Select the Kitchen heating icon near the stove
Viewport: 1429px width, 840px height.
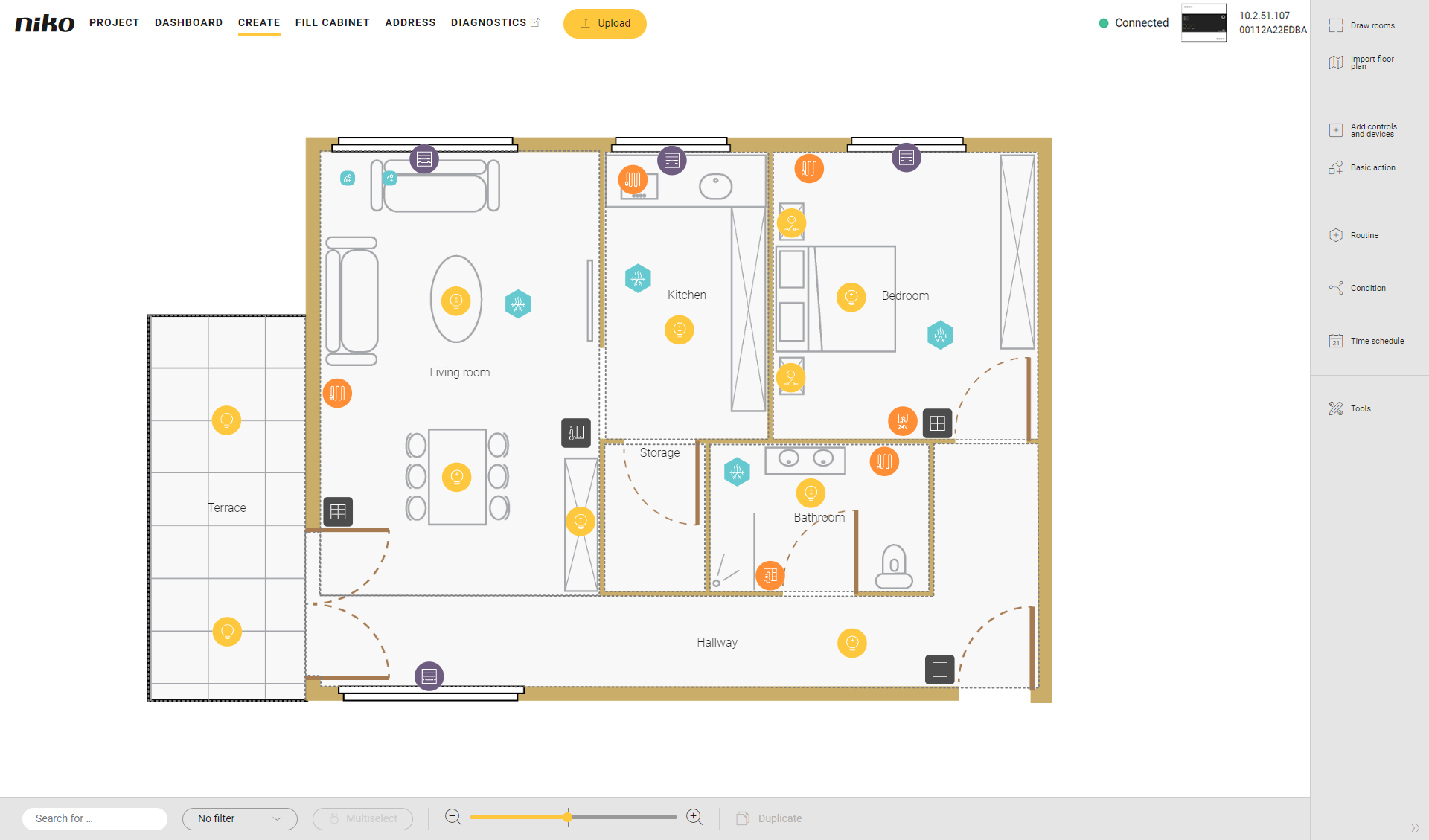pyautogui.click(x=633, y=179)
